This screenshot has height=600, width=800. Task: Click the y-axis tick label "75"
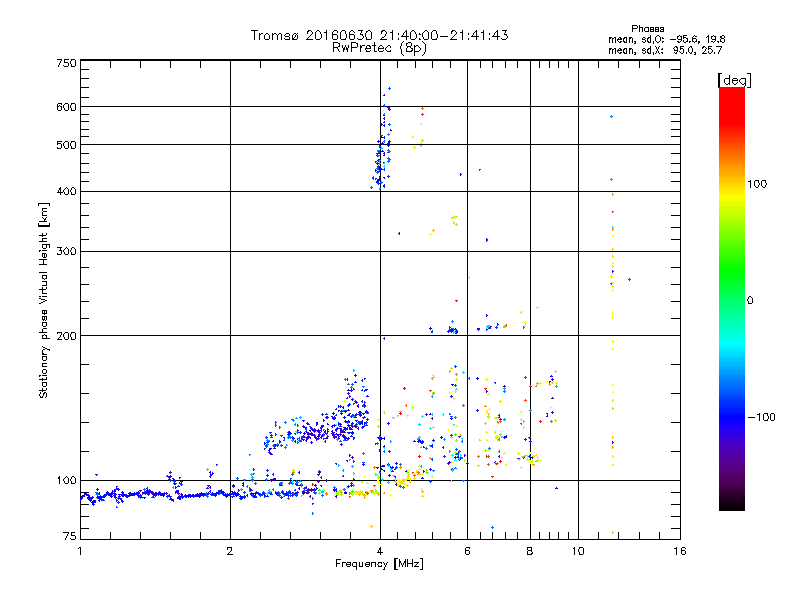70,536
